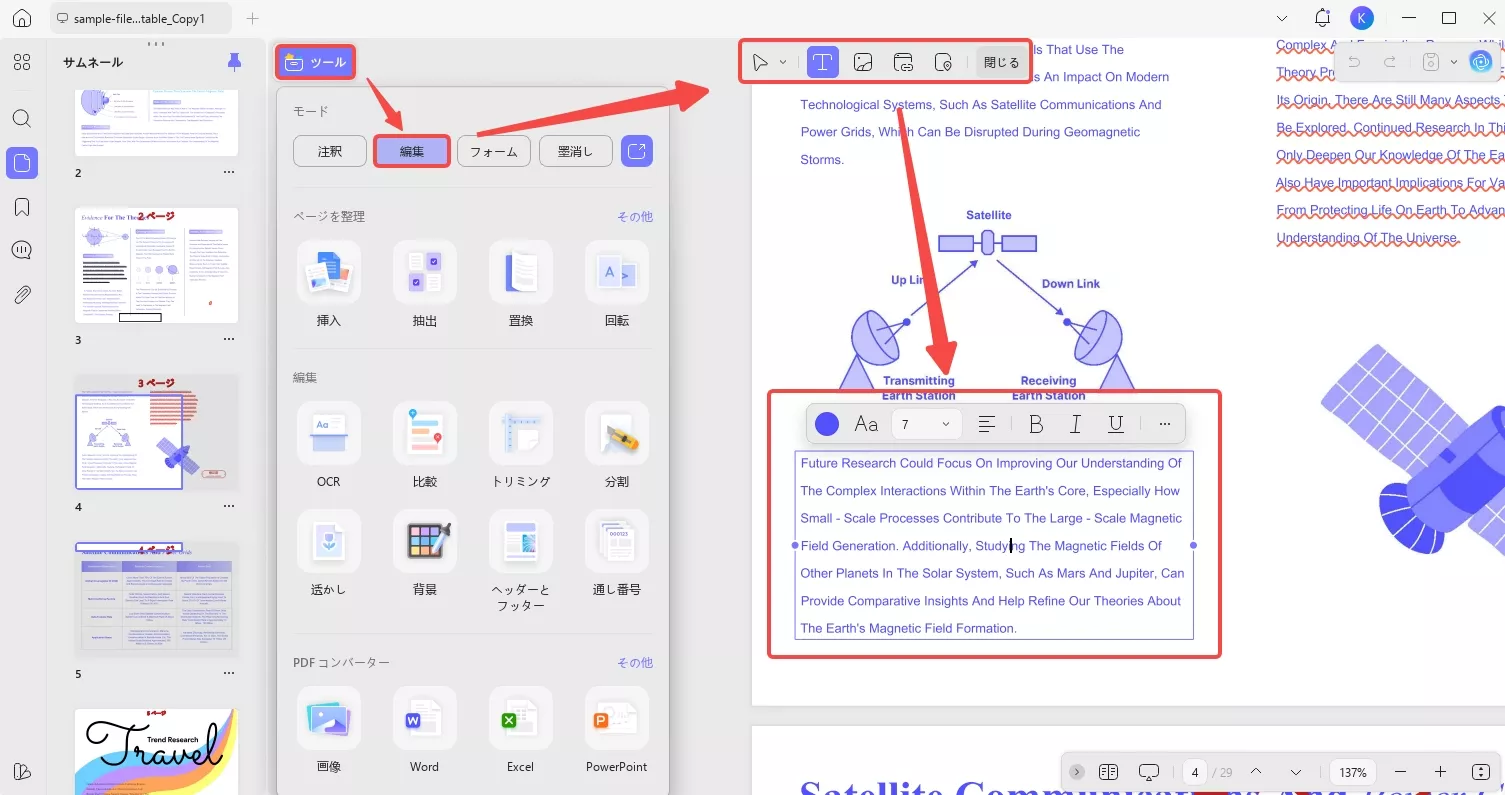Viewport: 1505px width, 795px height.
Task: Switch to Edit (編集) mode
Action: (412, 152)
